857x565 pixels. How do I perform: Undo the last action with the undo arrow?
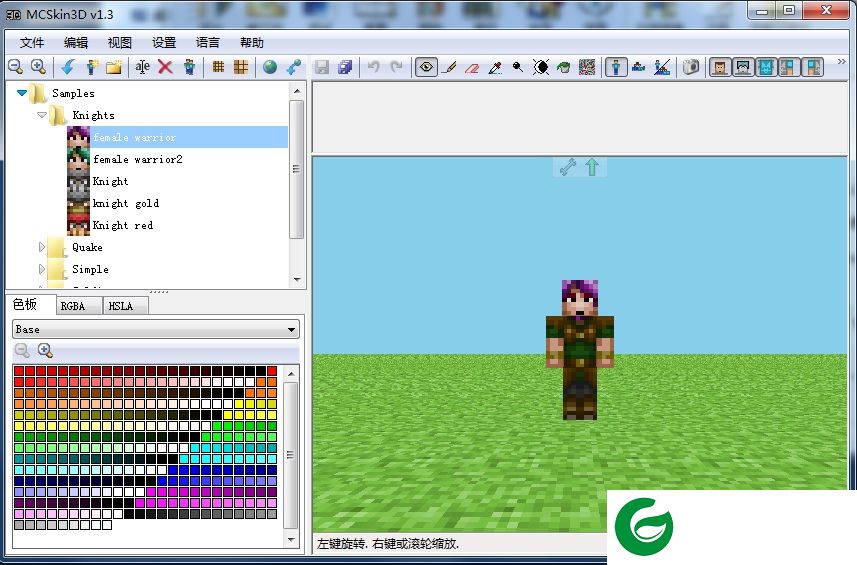click(x=374, y=67)
